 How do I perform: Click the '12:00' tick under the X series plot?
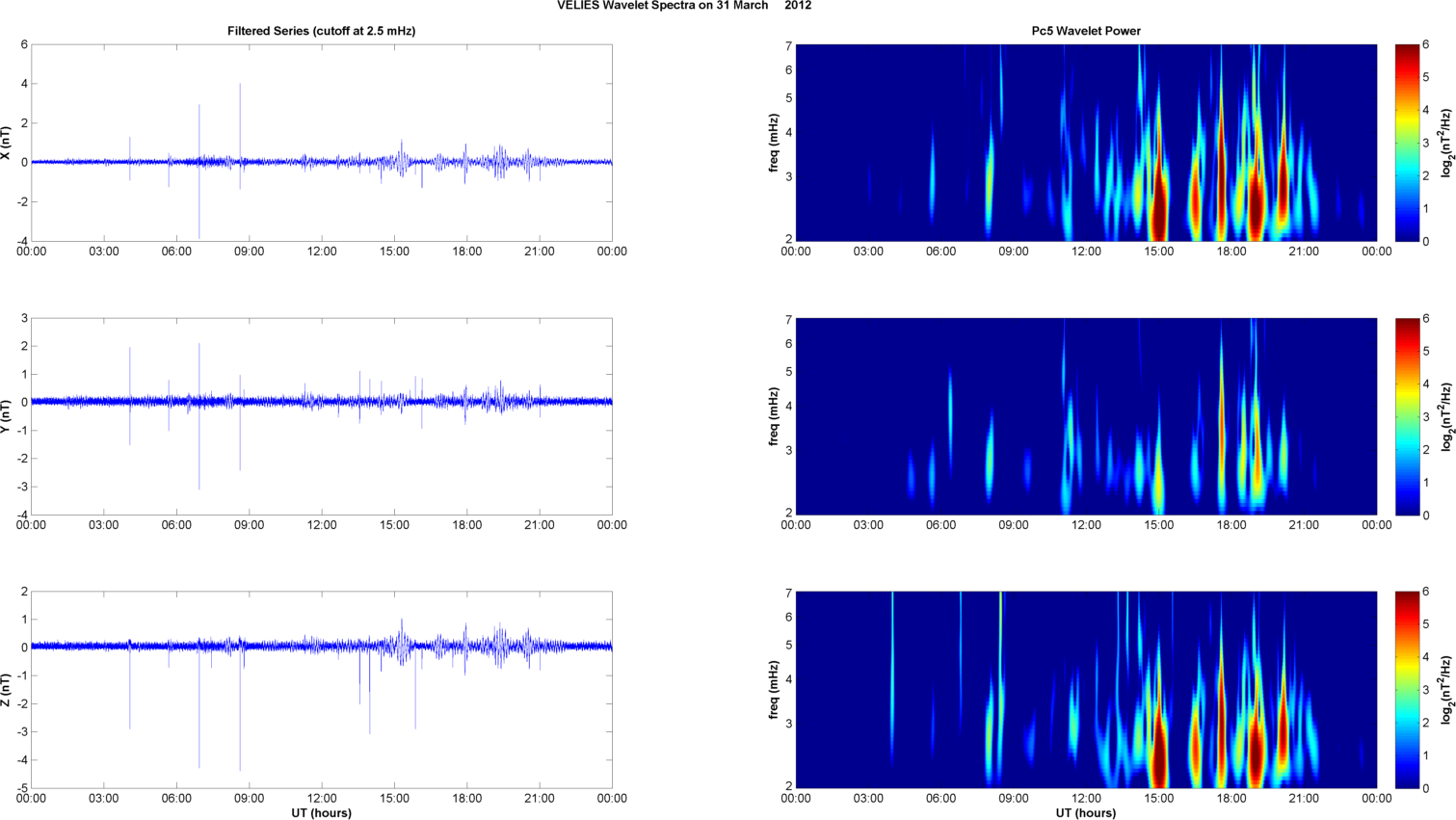(x=322, y=251)
